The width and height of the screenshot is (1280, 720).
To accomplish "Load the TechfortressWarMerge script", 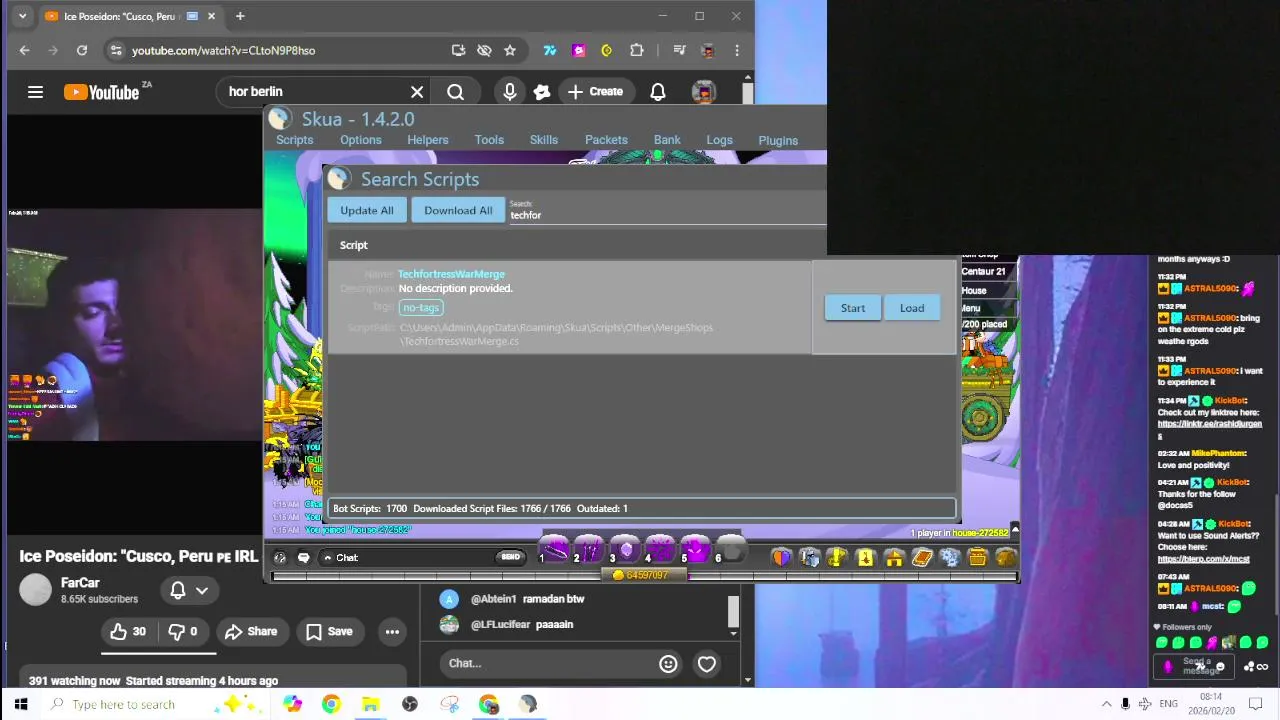I will [x=912, y=308].
